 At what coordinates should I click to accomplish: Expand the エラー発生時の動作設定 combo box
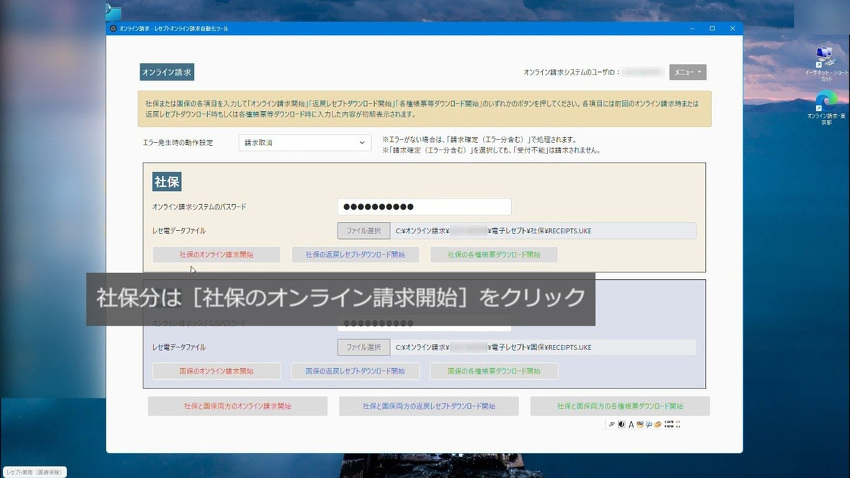point(305,143)
